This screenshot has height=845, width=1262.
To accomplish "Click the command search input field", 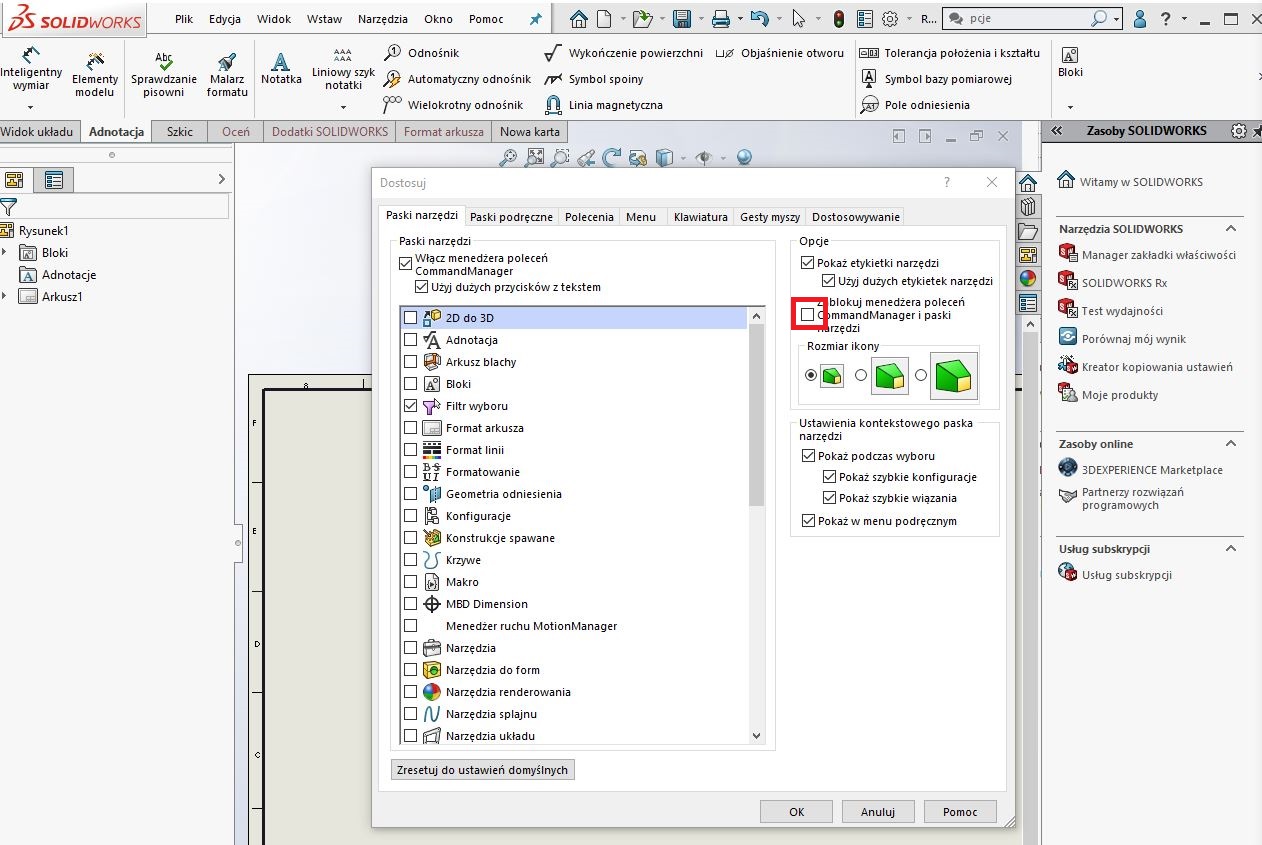I will coord(1026,18).
